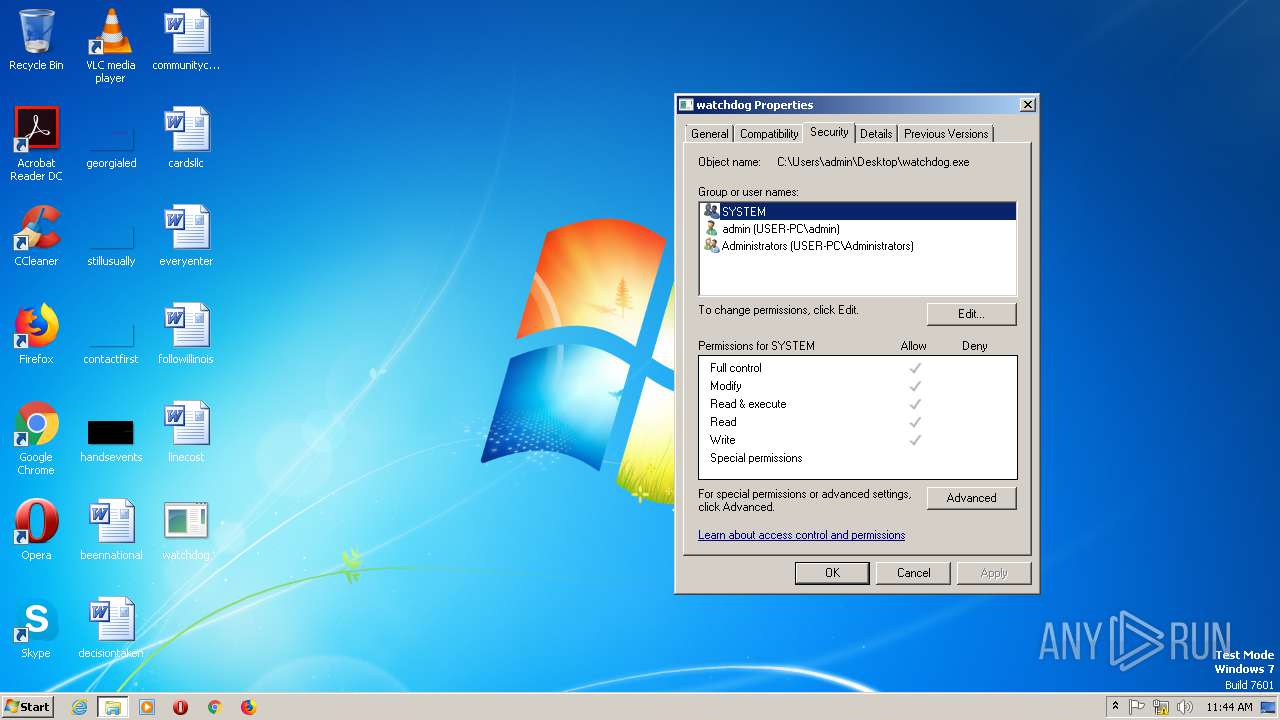Select the georgialed desktop file

111,144
